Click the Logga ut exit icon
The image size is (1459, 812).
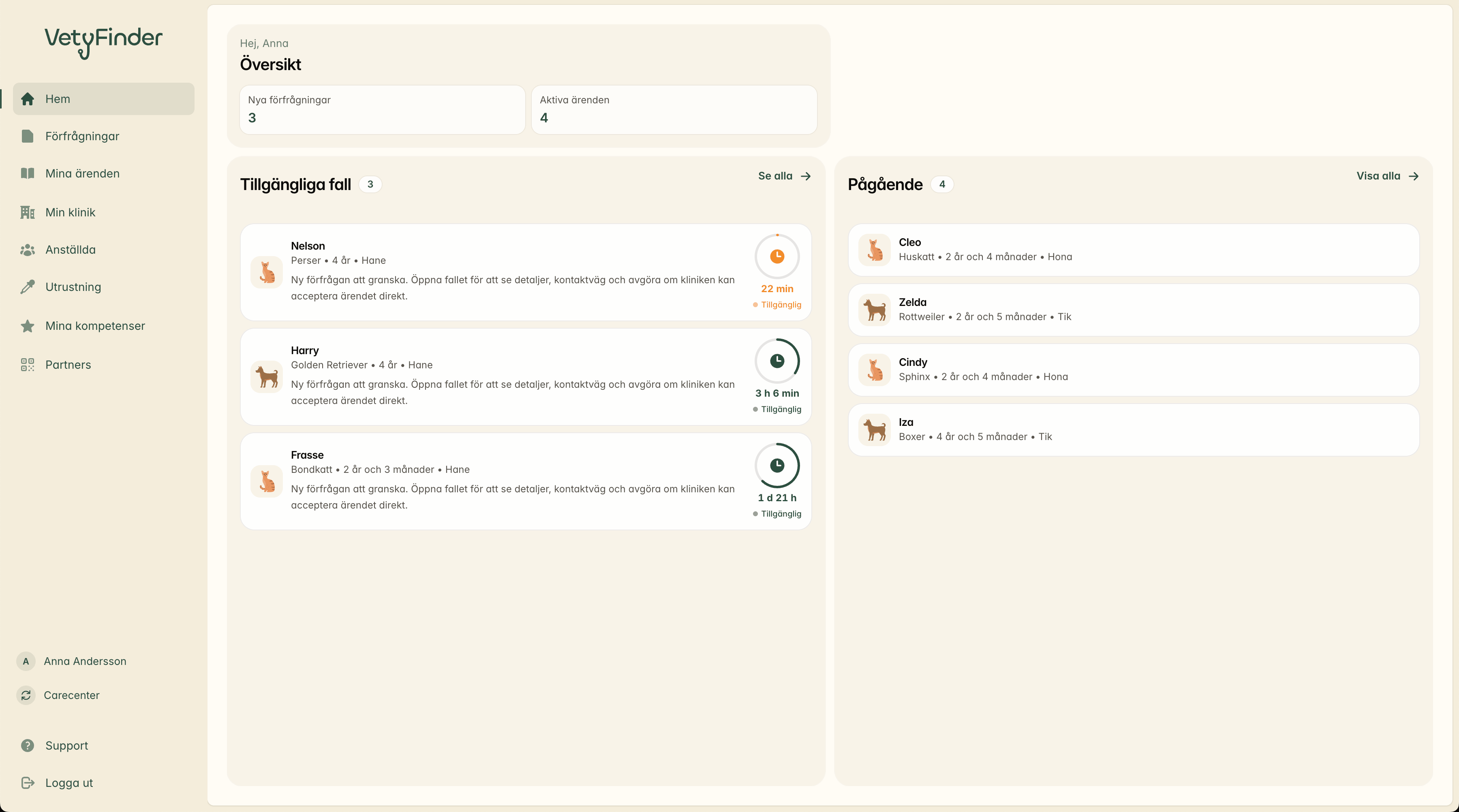pos(27,783)
